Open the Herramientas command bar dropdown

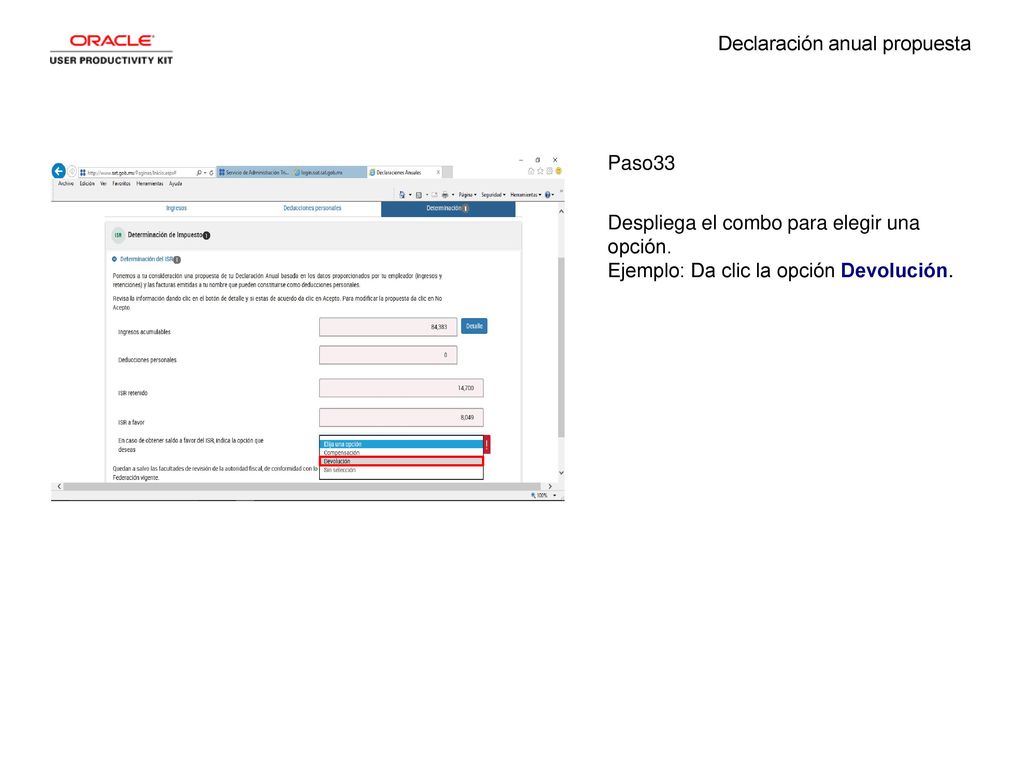[x=526, y=195]
